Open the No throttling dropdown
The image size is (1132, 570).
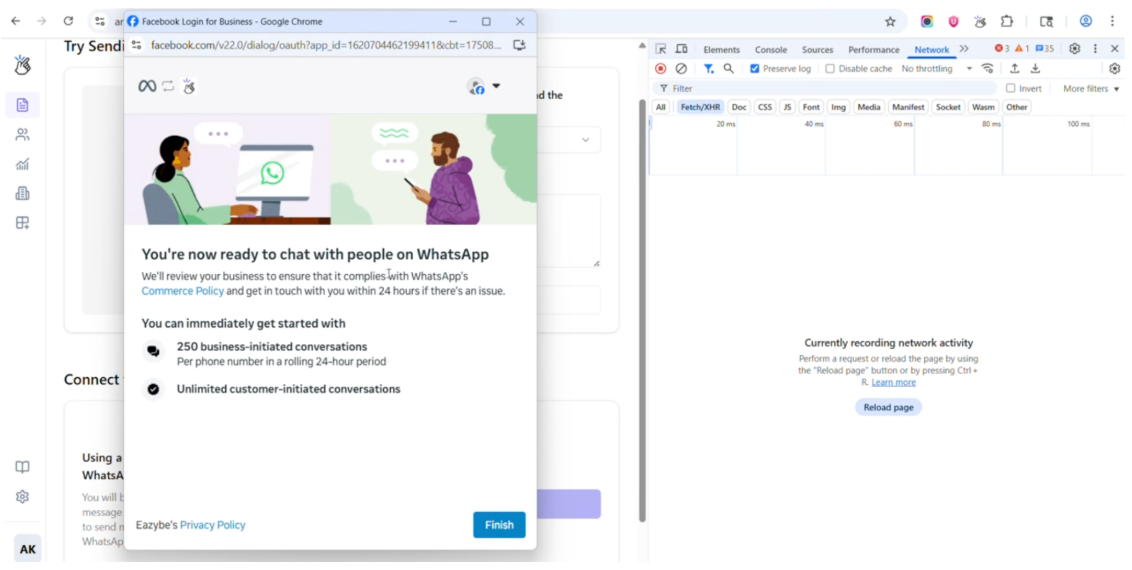tap(937, 69)
